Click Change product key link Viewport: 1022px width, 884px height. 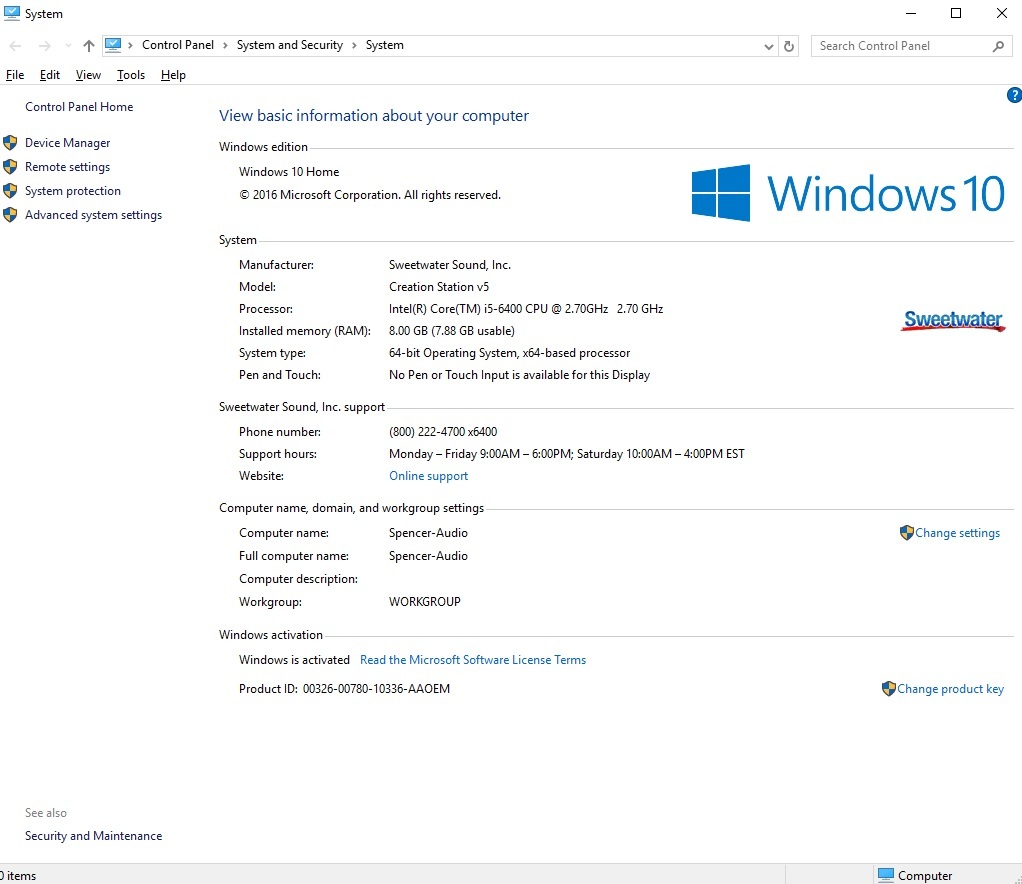(x=950, y=689)
